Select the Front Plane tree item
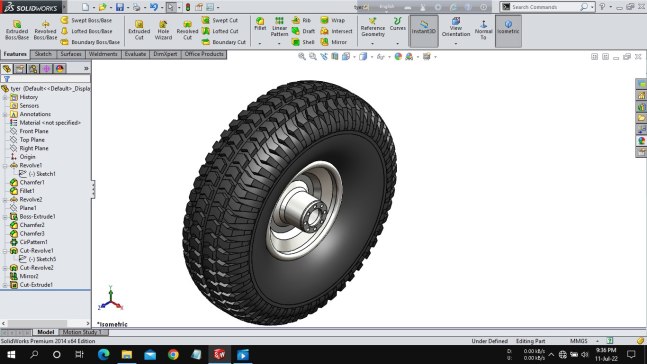Screen dimensions: 647x364 click(x=29, y=131)
